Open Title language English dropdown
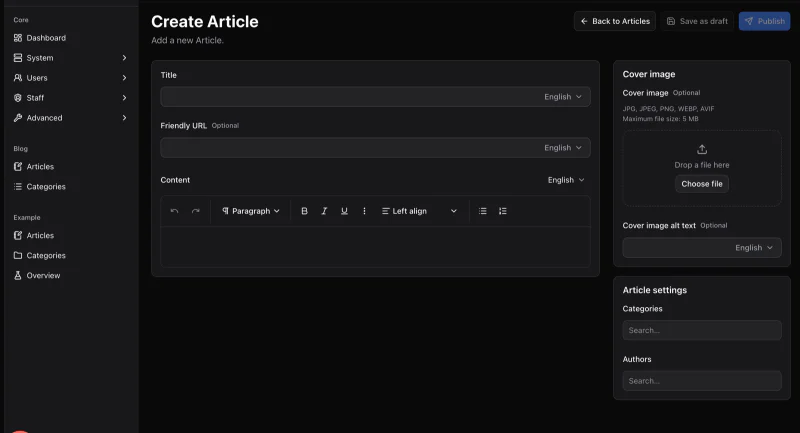 tap(563, 96)
